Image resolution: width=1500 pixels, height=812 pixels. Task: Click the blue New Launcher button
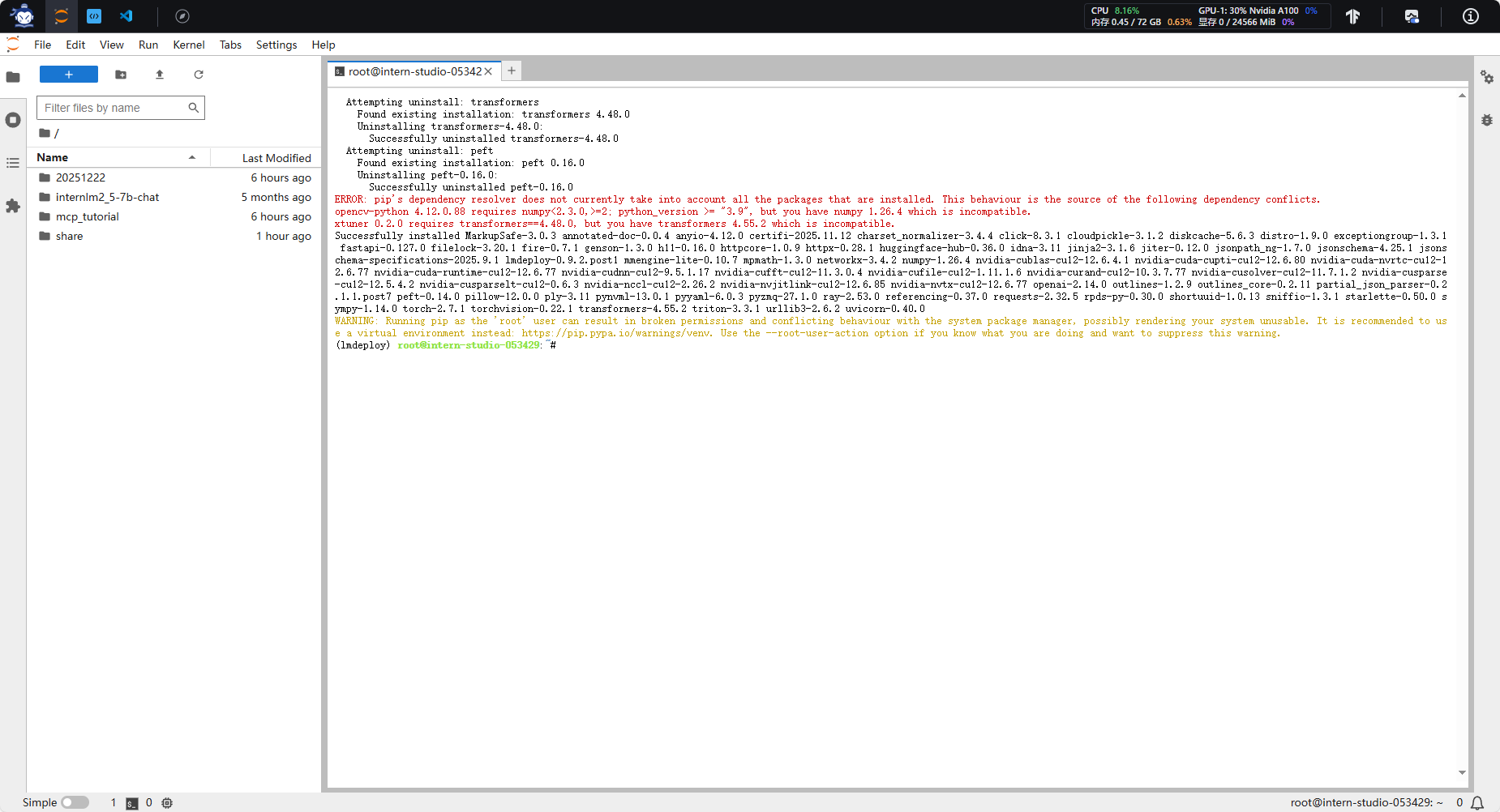pos(69,75)
